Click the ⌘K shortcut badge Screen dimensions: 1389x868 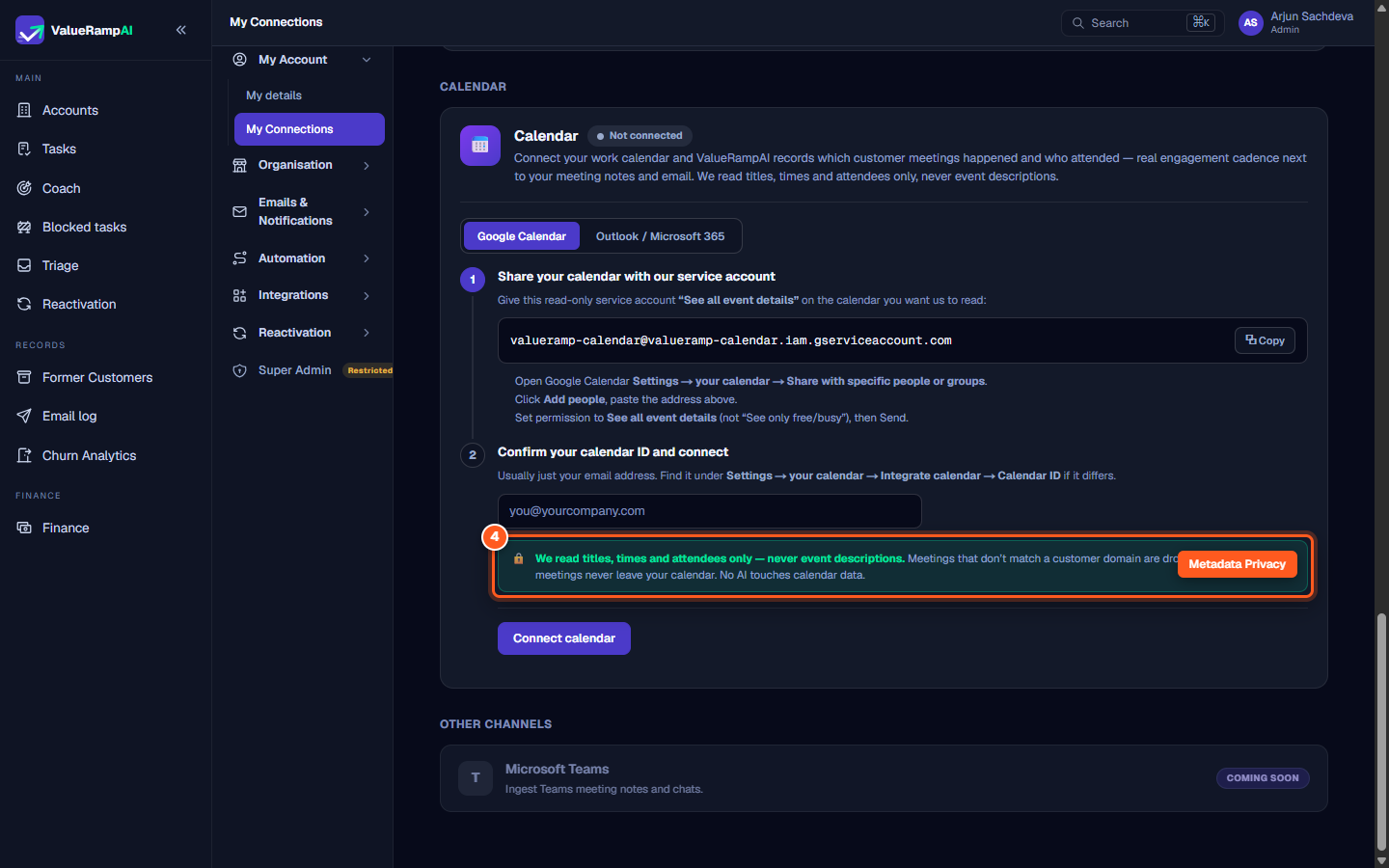1201,22
